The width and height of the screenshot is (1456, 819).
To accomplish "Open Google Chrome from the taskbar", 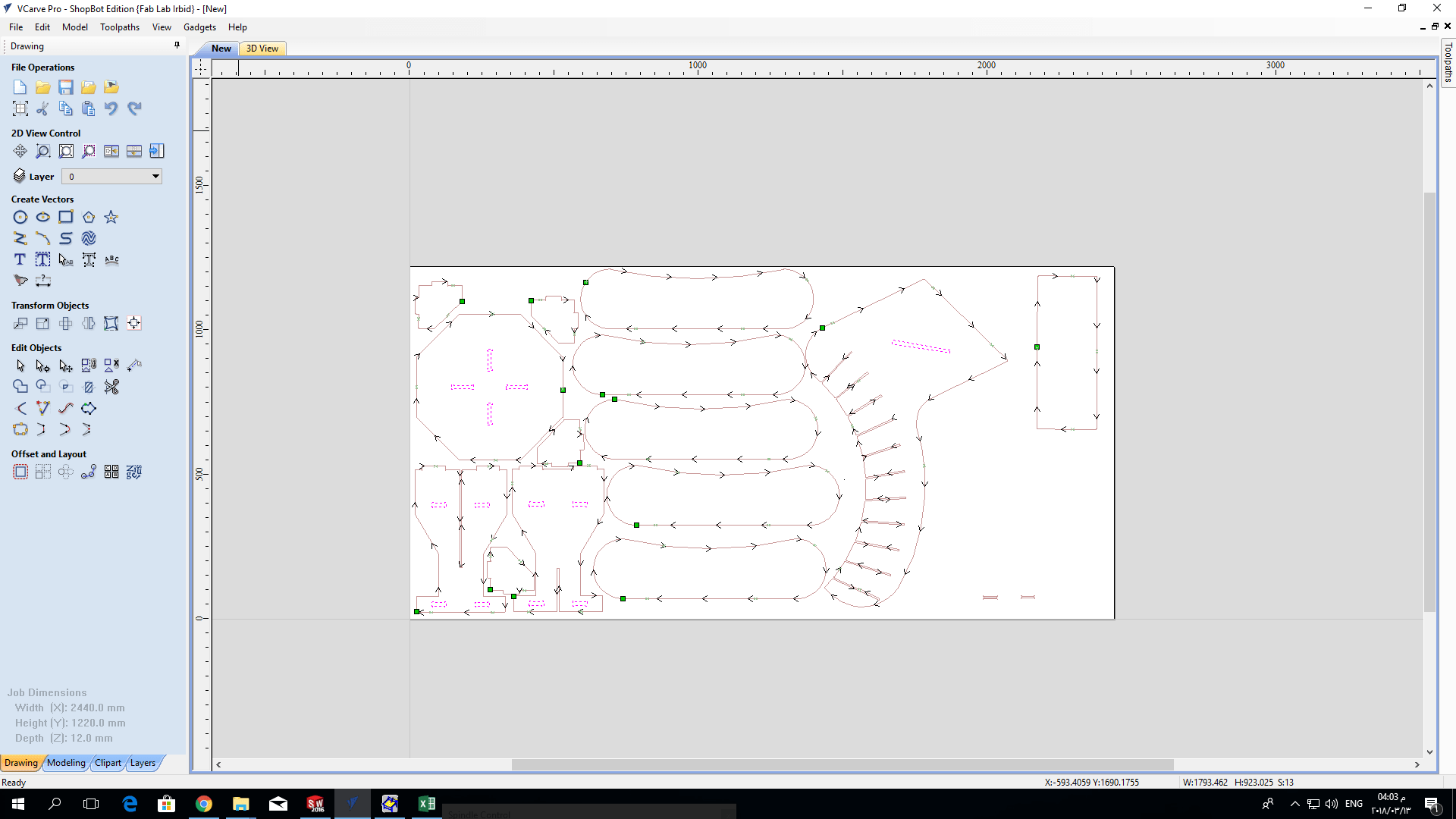I will click(x=204, y=804).
